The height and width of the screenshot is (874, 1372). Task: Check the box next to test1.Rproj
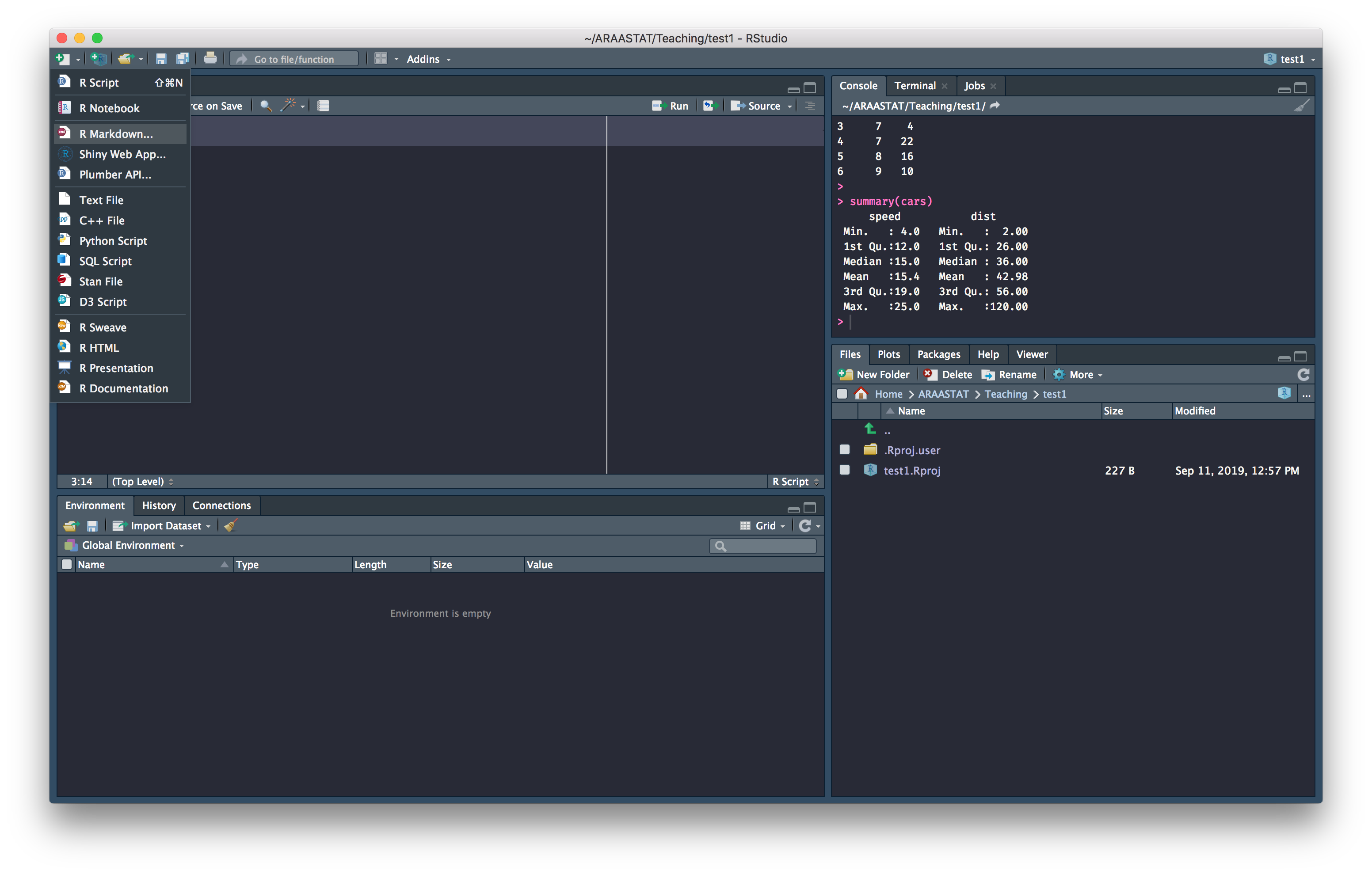844,470
